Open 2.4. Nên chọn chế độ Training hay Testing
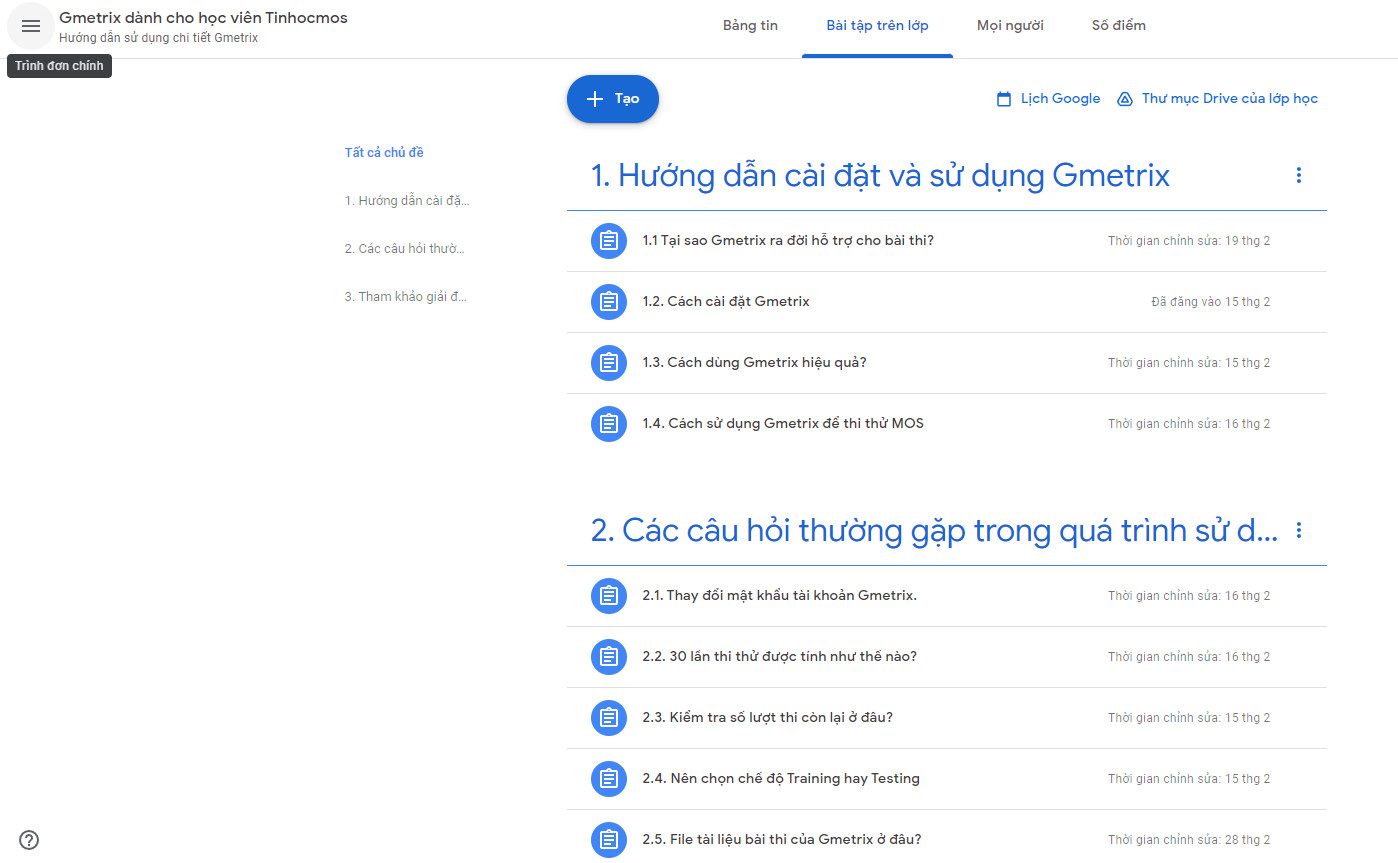 tap(781, 779)
